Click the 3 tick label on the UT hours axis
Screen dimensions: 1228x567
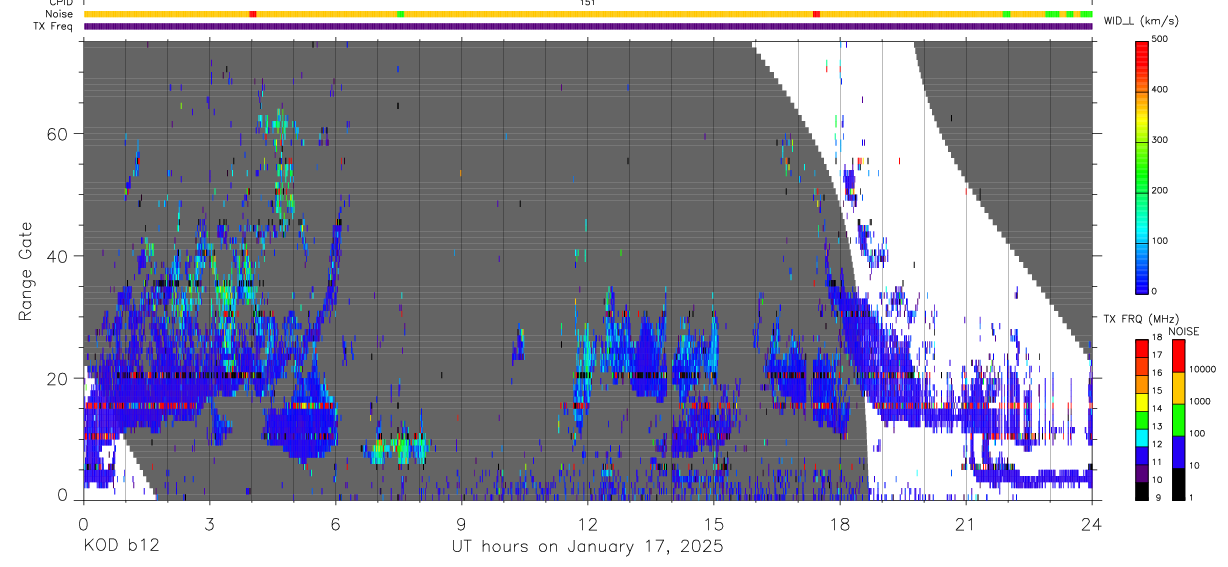pos(210,523)
